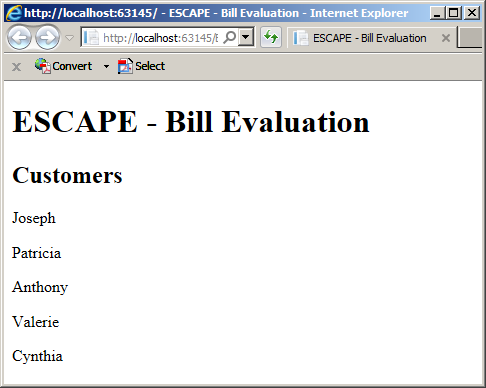
Task: Click the customer name Joseph
Action: tap(34, 219)
